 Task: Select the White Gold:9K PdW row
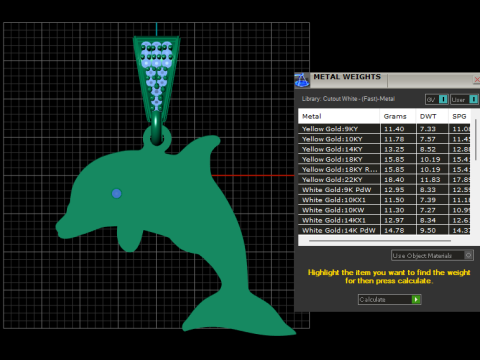[384, 190]
